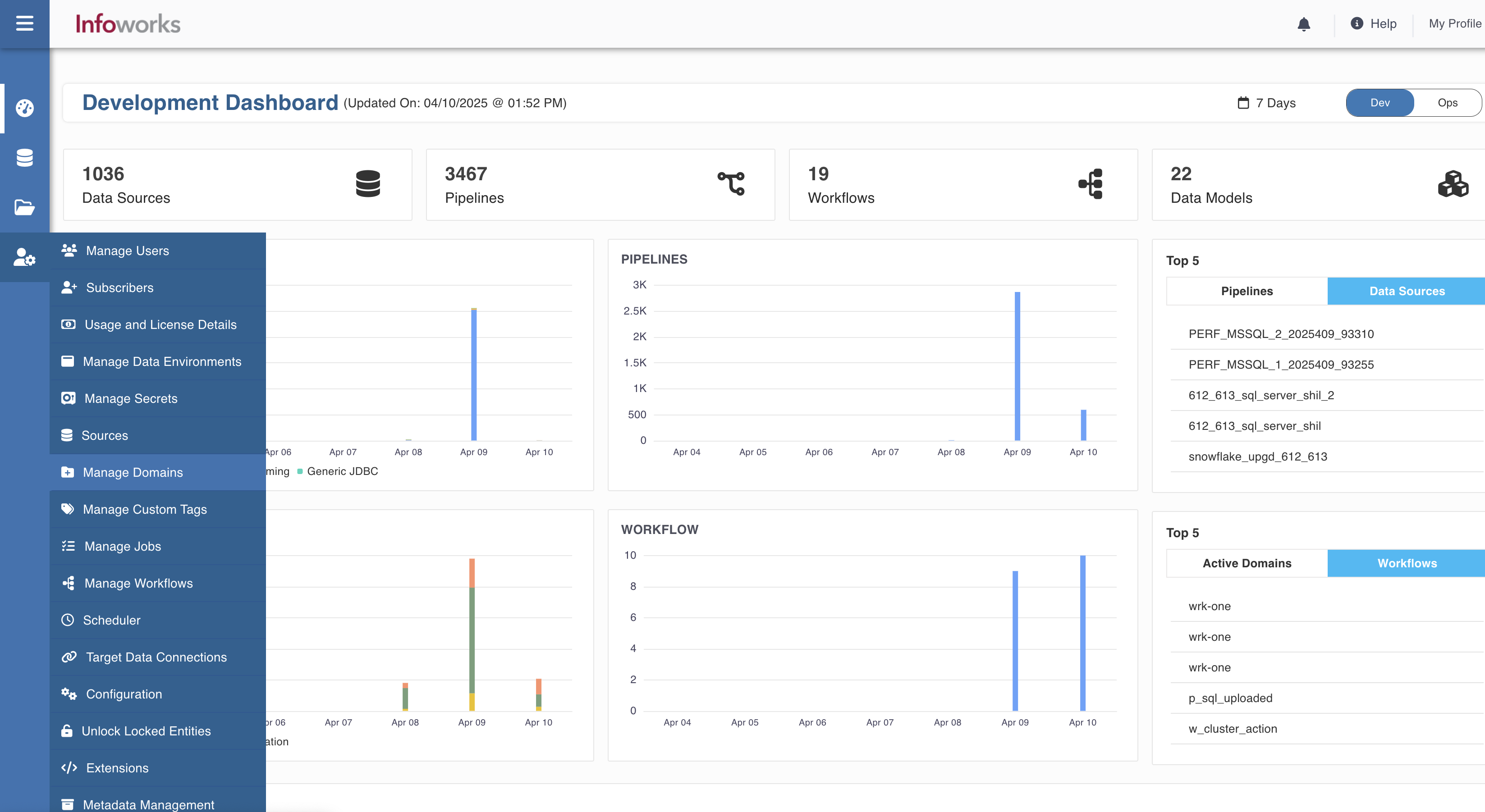This screenshot has height=812, width=1485.
Task: Open the Sources menu item
Action: [x=157, y=435]
